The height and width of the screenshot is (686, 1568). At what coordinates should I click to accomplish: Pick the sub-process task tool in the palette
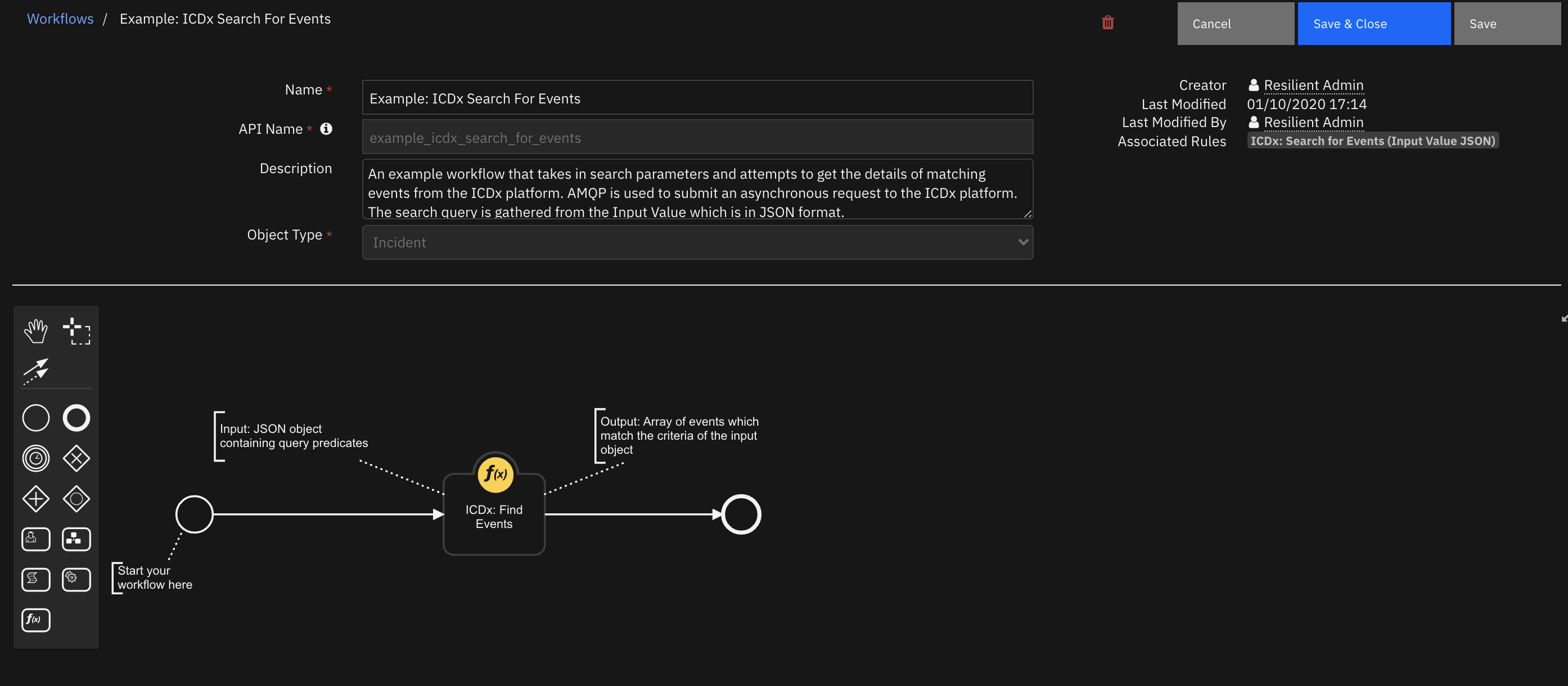click(76, 539)
